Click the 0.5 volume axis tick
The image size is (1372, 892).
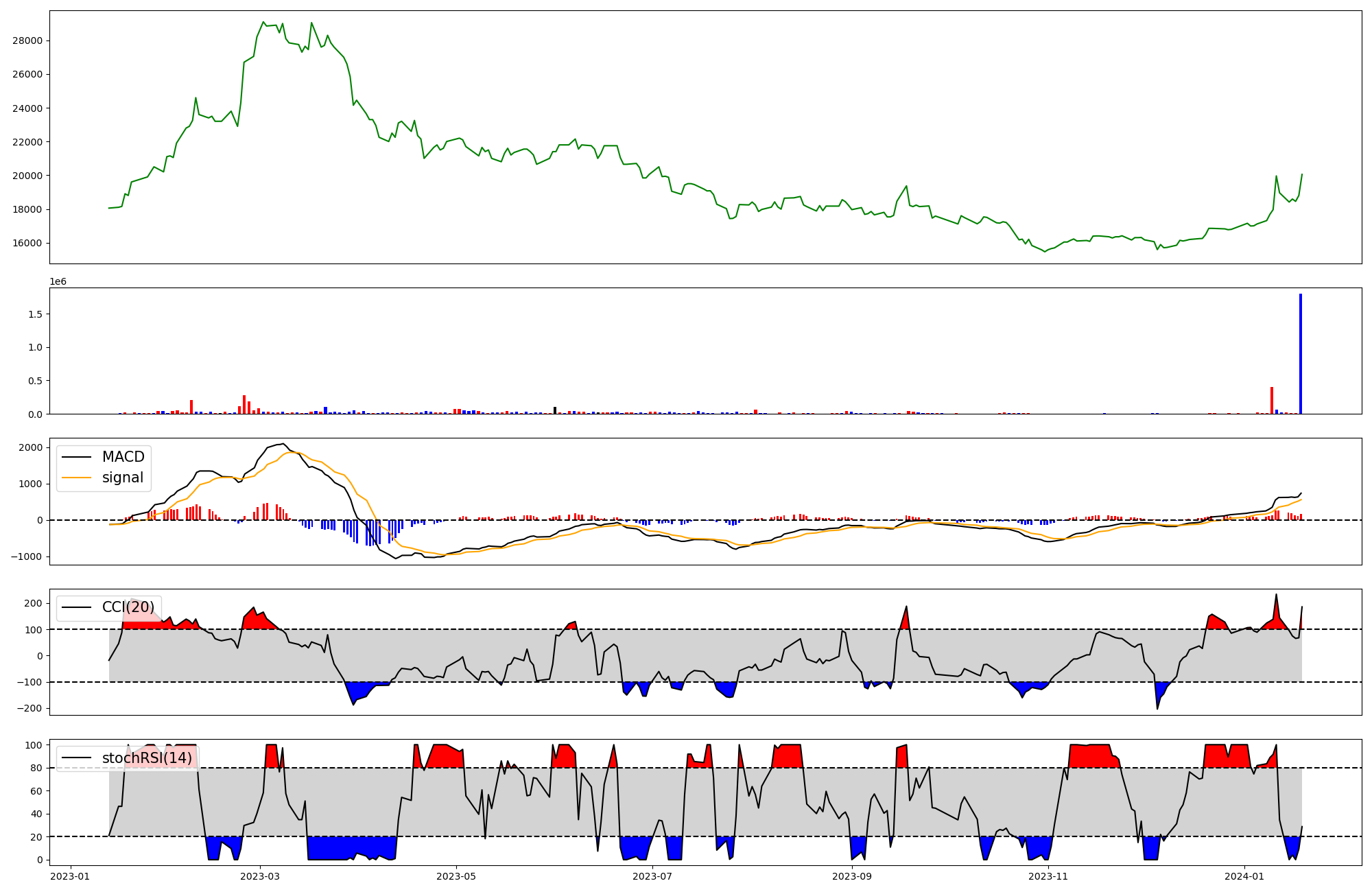(34, 381)
